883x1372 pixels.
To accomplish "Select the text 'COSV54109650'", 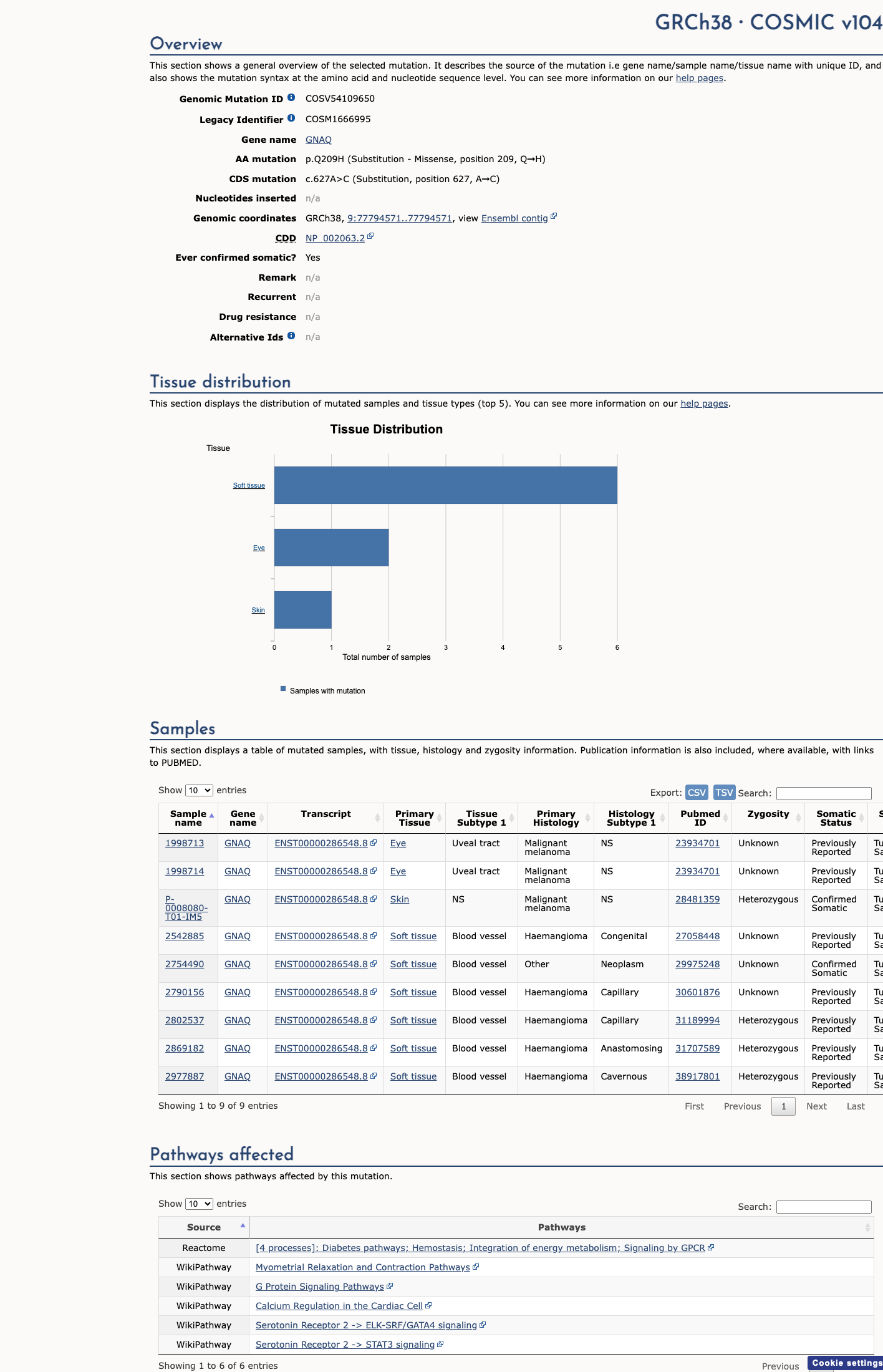I will click(340, 99).
